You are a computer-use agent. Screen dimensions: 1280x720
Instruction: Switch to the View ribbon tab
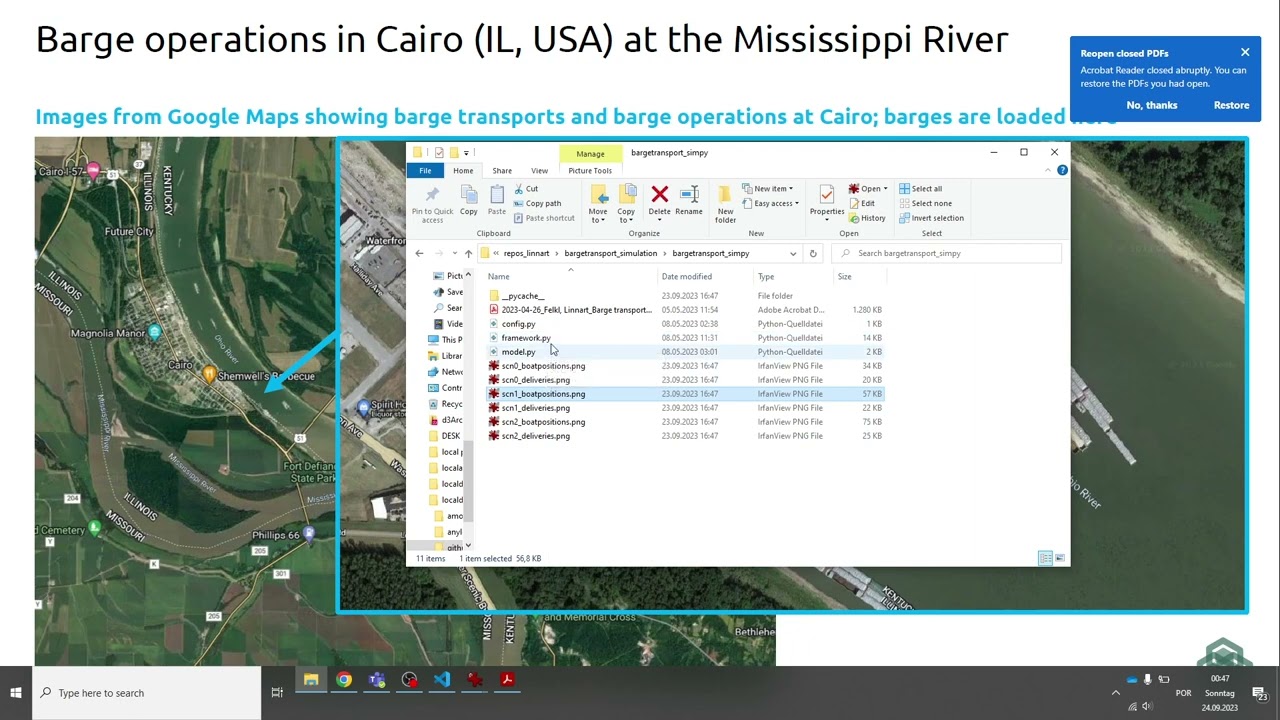[x=539, y=171]
